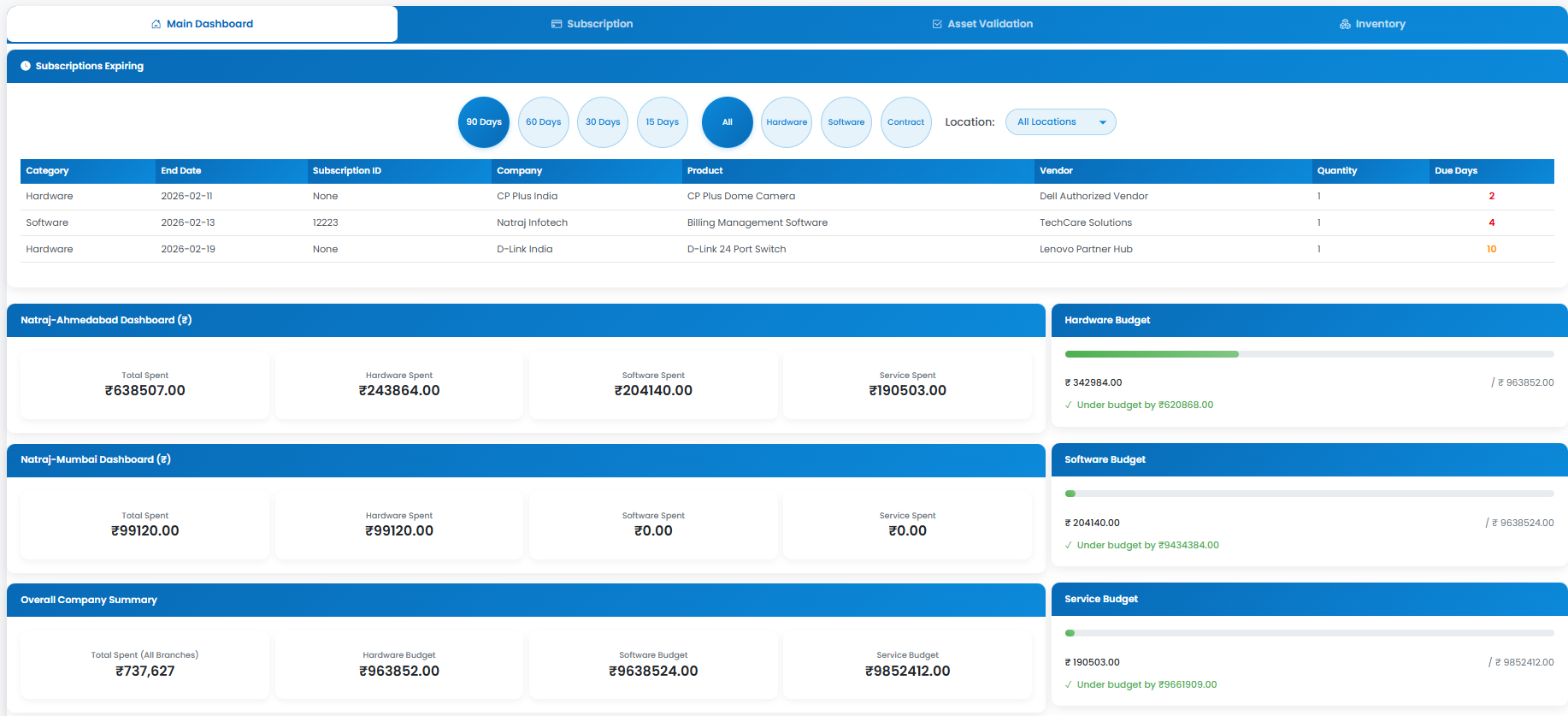
Task: Click the home icon in Main Dashboard tab
Action: pyautogui.click(x=156, y=24)
